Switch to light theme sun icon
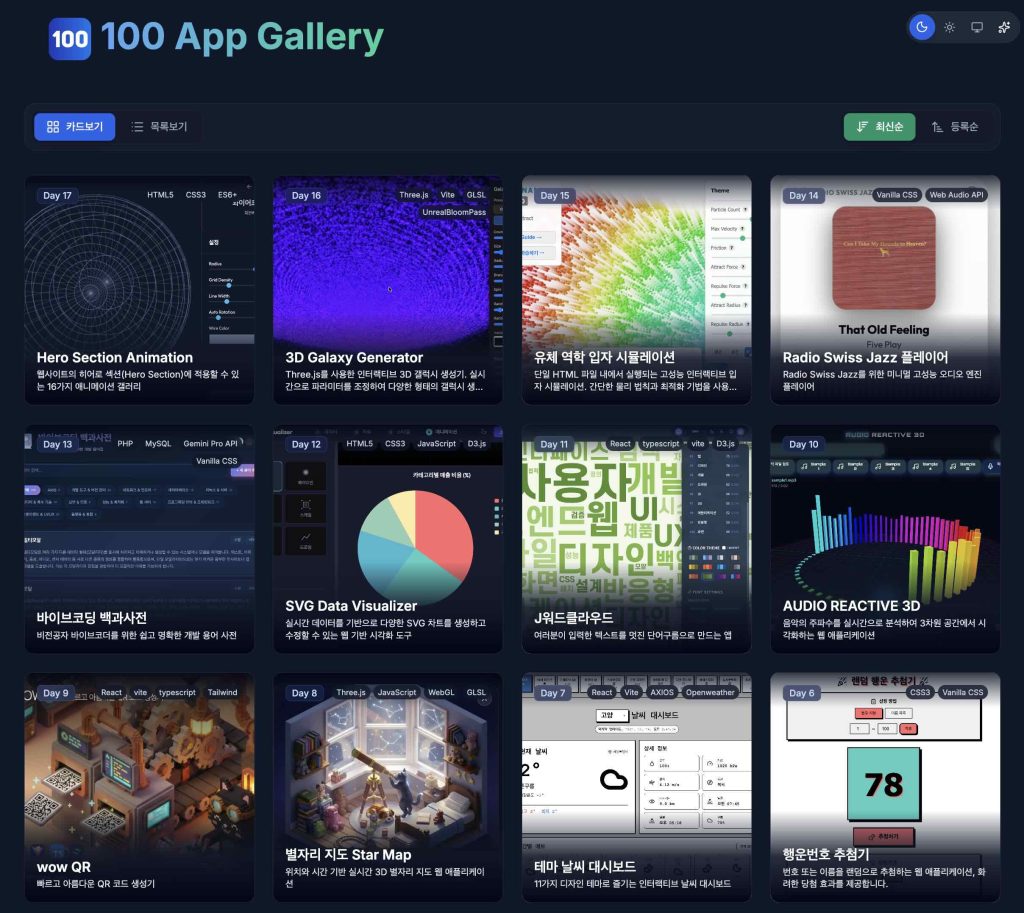The width and height of the screenshot is (1024, 913). tap(950, 27)
